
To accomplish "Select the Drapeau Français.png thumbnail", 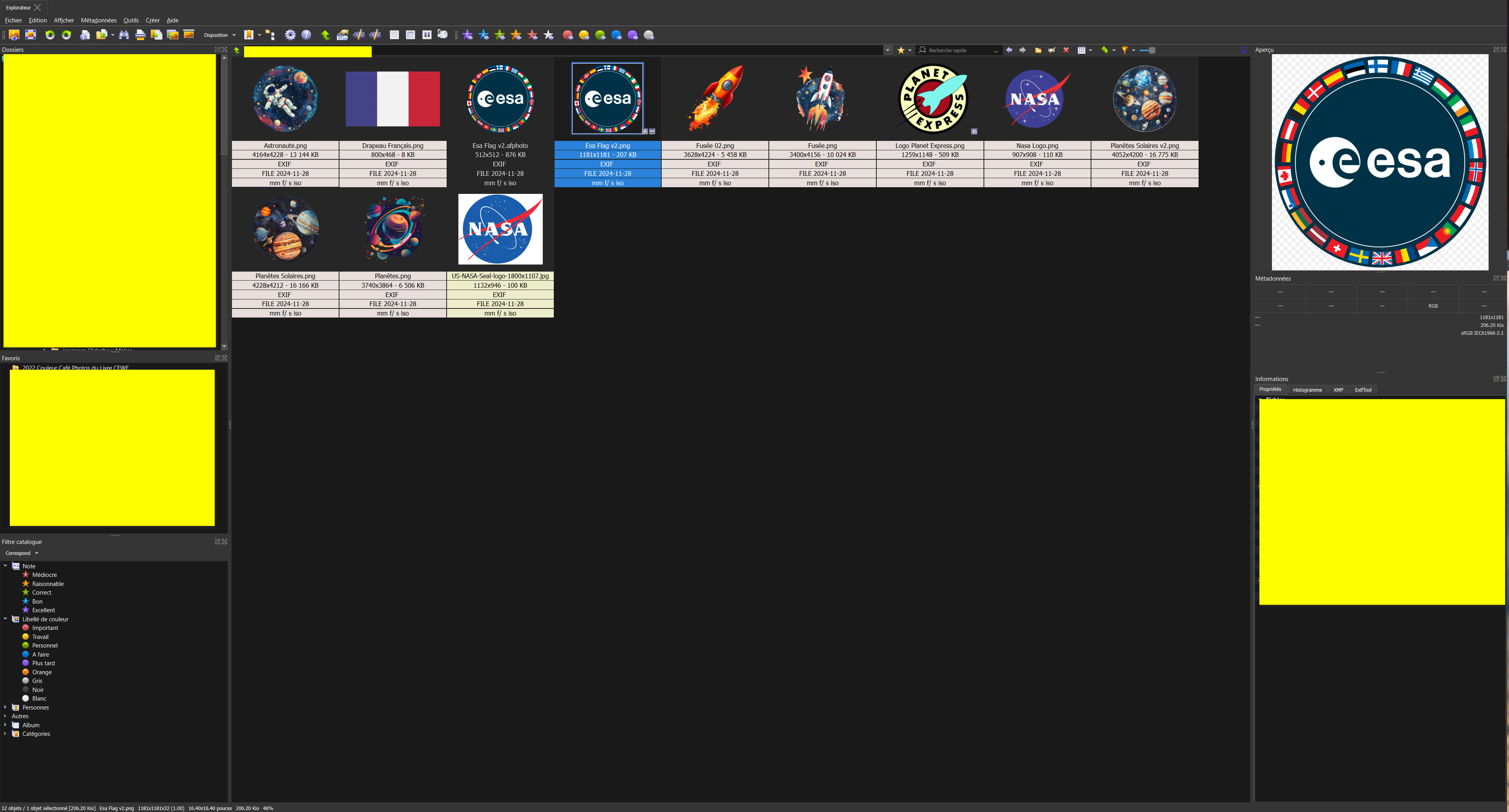I will (x=392, y=99).
